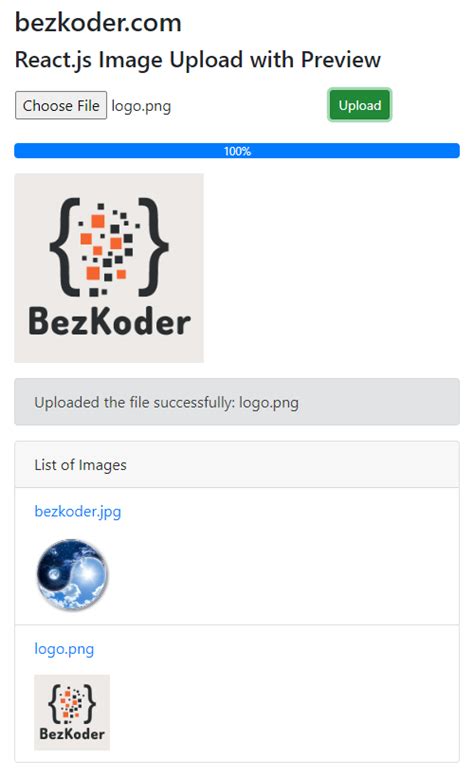Click the BezKoder text in small thumbnail
This screenshot has height=777, width=474.
[x=72, y=734]
